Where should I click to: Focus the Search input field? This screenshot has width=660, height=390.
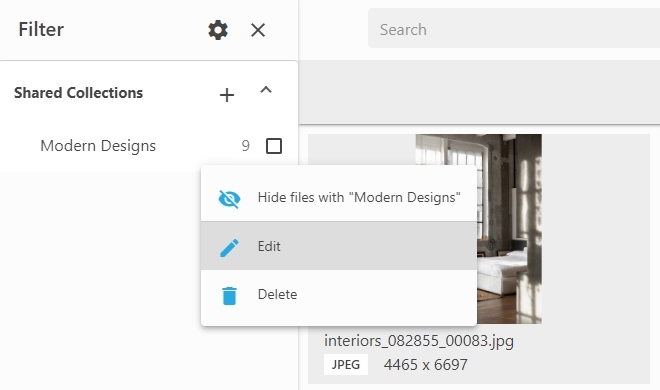point(514,29)
